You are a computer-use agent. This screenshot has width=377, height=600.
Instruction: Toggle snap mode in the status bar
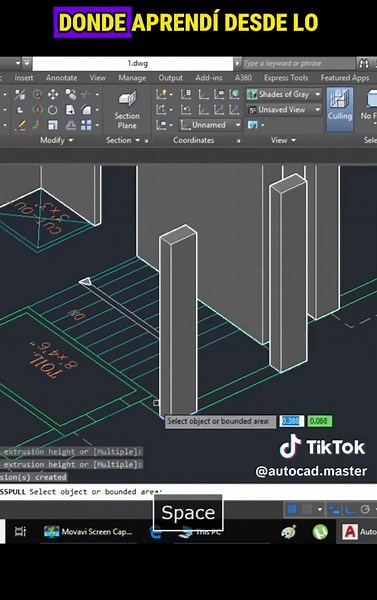click(307, 509)
